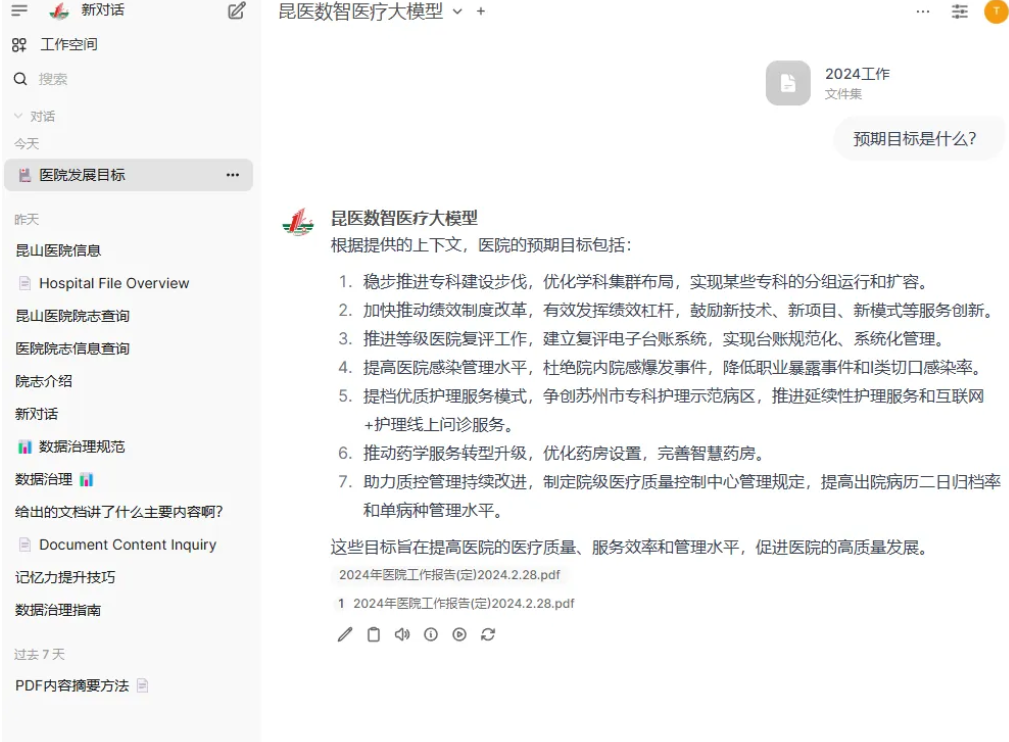
Task: Open chat options with the ellipsis menu
Action: 922,12
